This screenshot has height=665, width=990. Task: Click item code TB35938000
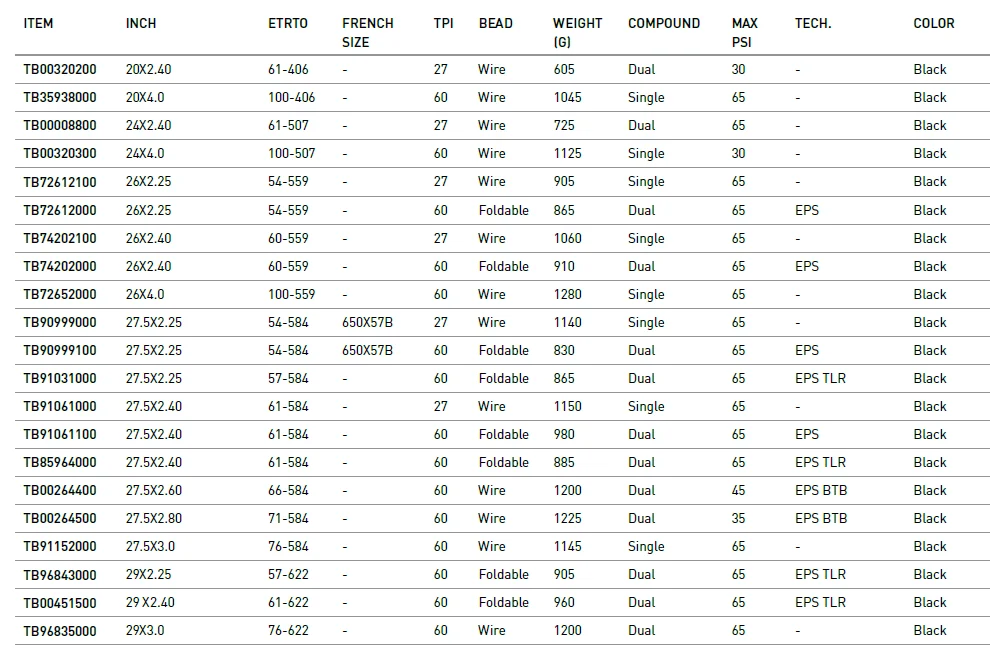[60, 98]
